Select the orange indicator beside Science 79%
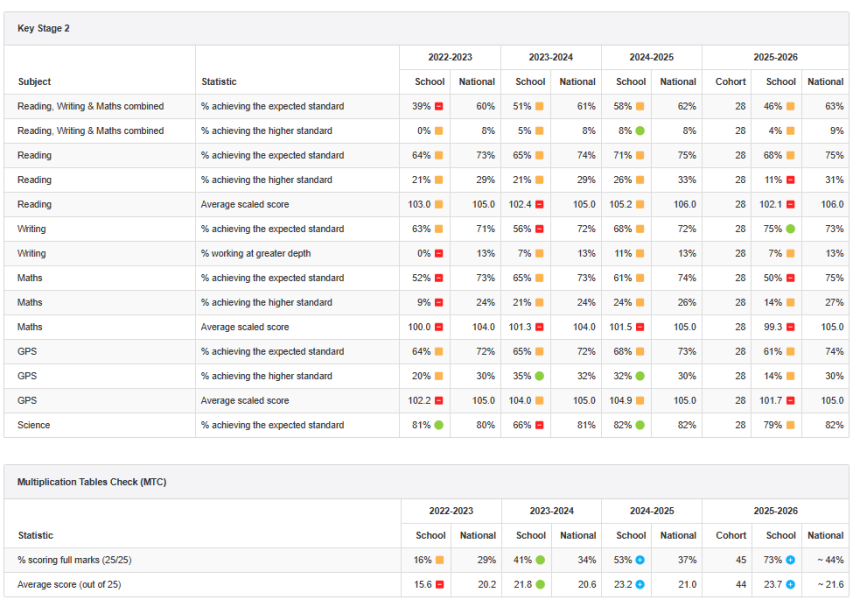The height and width of the screenshot is (607, 867). point(791,425)
